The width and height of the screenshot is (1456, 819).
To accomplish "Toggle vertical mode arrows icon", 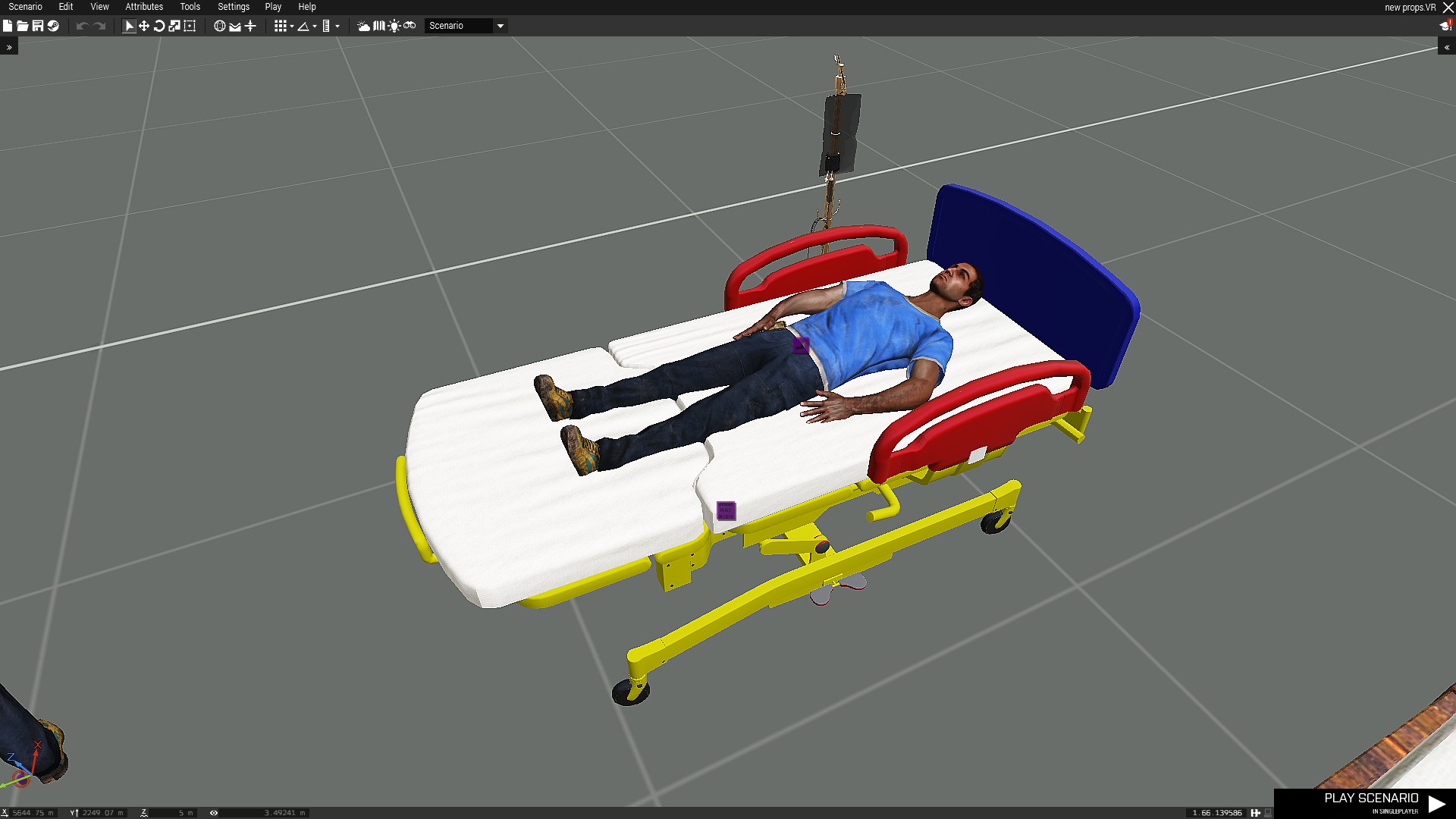I will click(250, 26).
